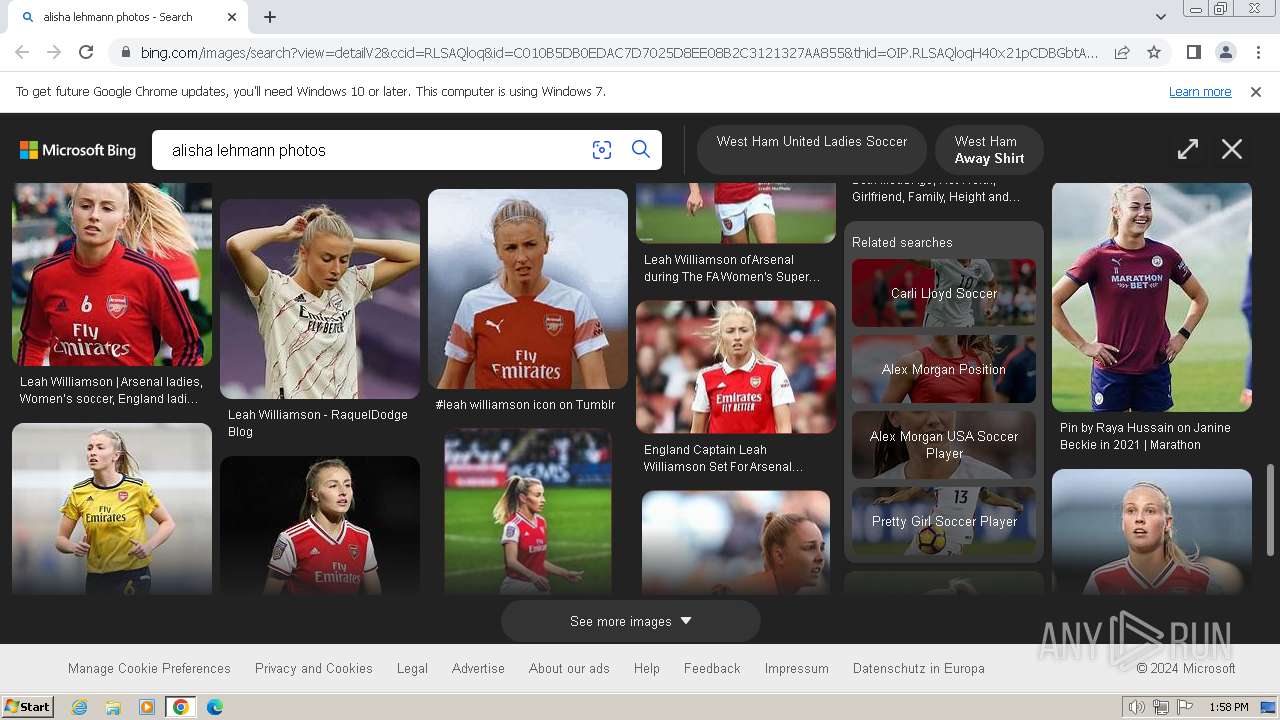1280x720 pixels.
Task: Open the Advertise footer link
Action: [478, 668]
